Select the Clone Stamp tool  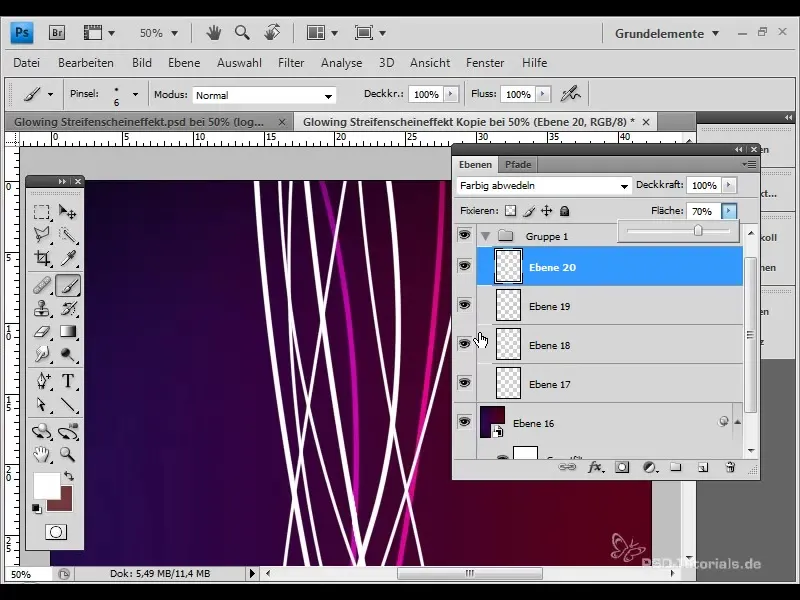coord(42,308)
